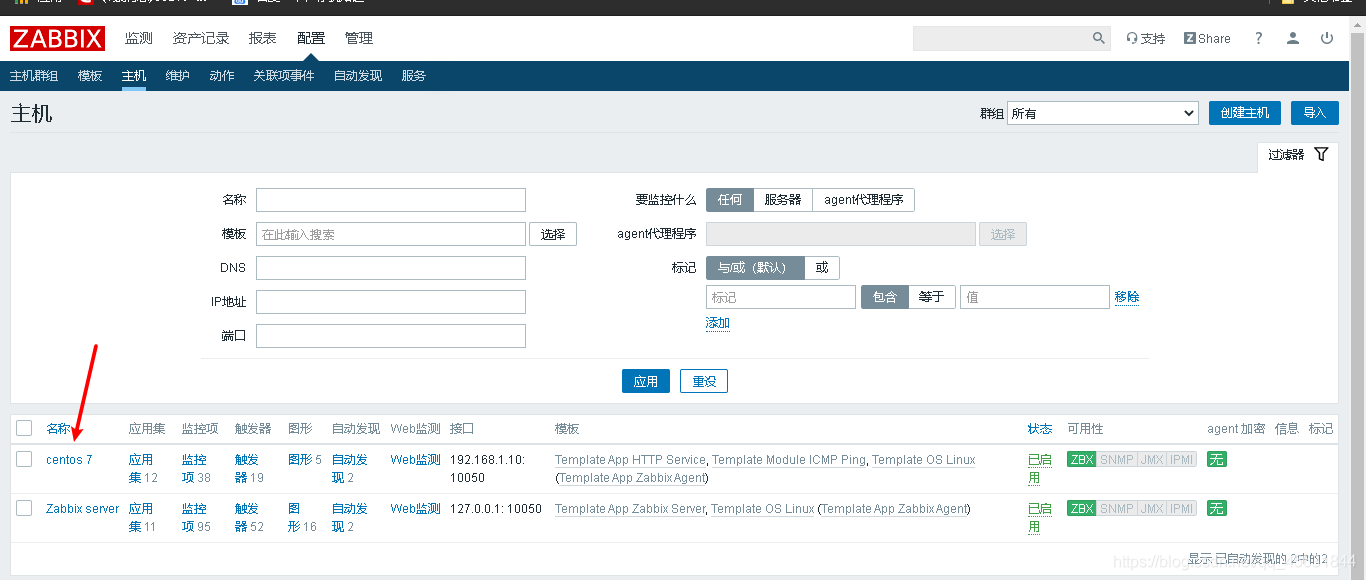Screen dimensions: 1366x580
Task: Go to 模板 submenu
Action: coord(90,76)
